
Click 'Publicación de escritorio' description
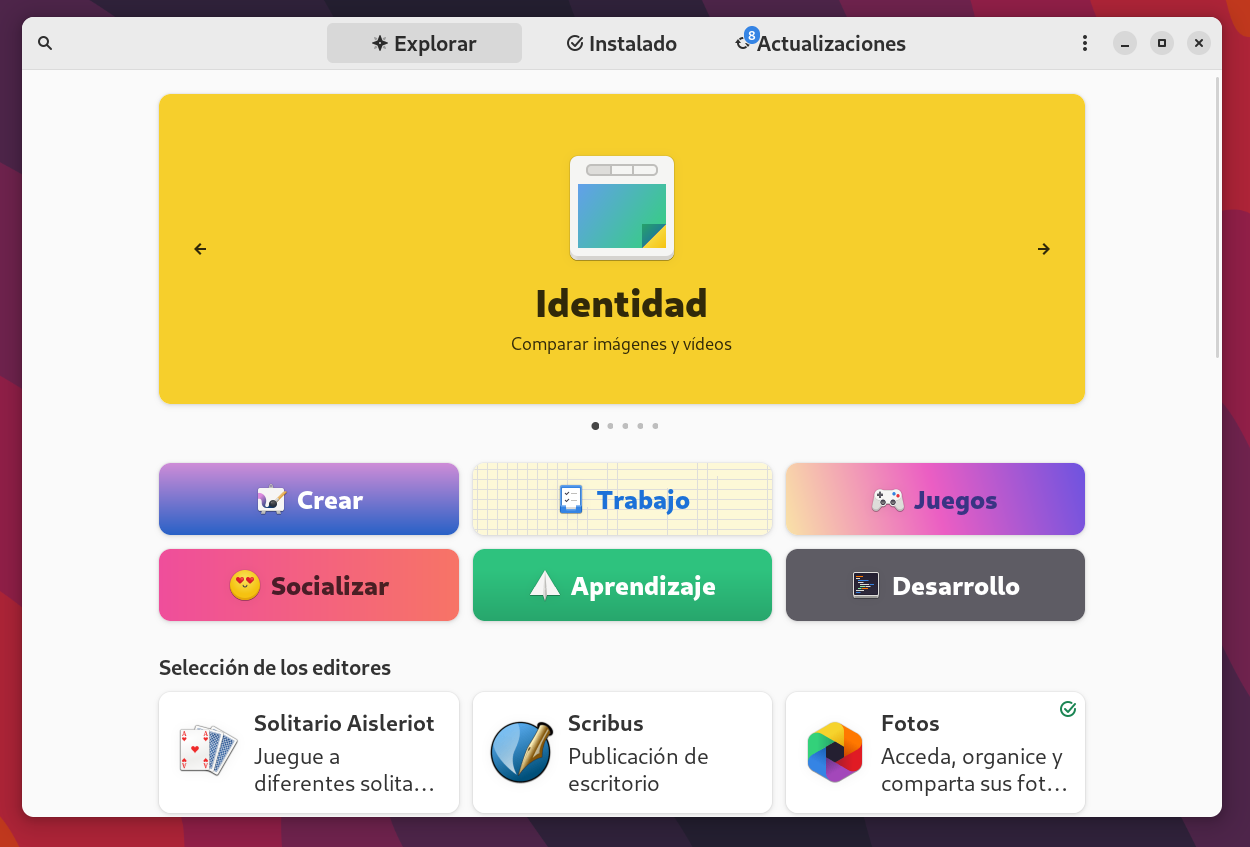(638, 770)
